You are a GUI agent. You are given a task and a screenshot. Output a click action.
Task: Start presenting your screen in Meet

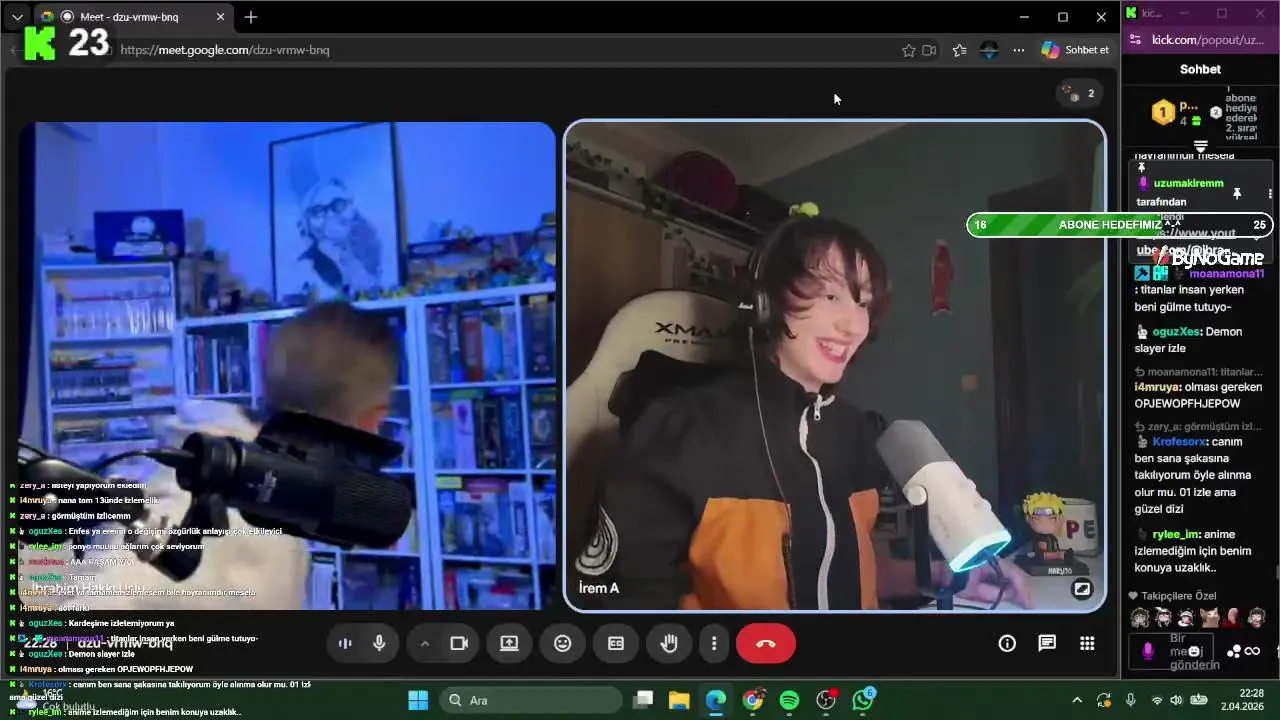pyautogui.click(x=509, y=643)
